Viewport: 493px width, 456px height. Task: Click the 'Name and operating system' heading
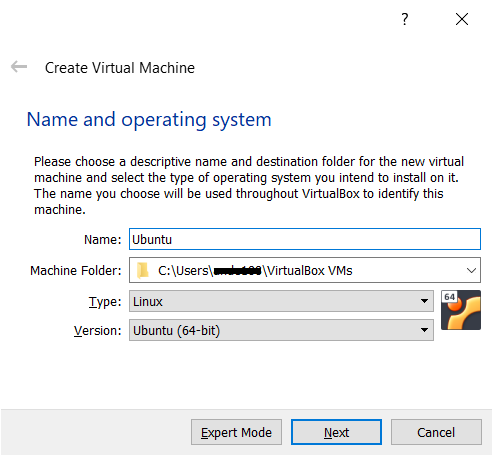[x=149, y=120]
